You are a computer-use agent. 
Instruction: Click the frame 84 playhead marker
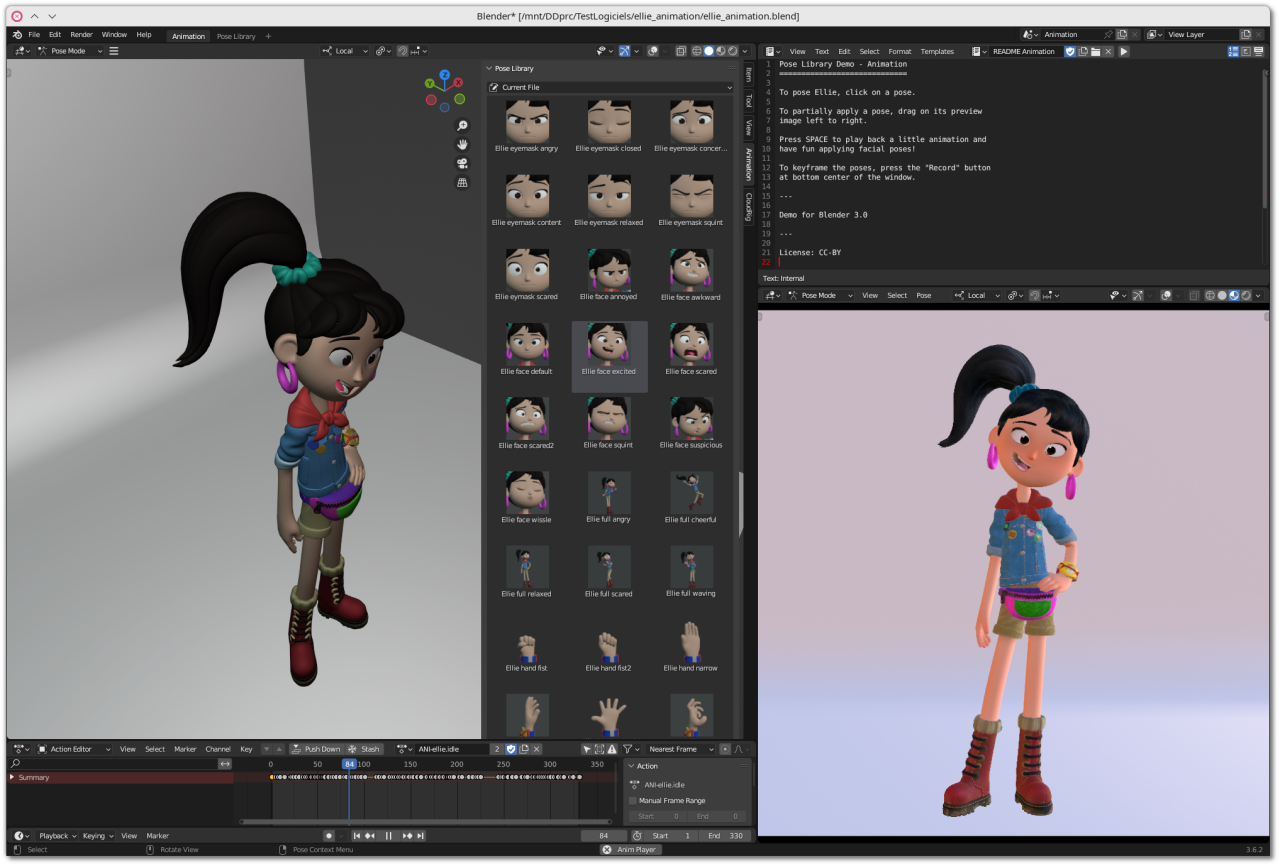(x=349, y=764)
